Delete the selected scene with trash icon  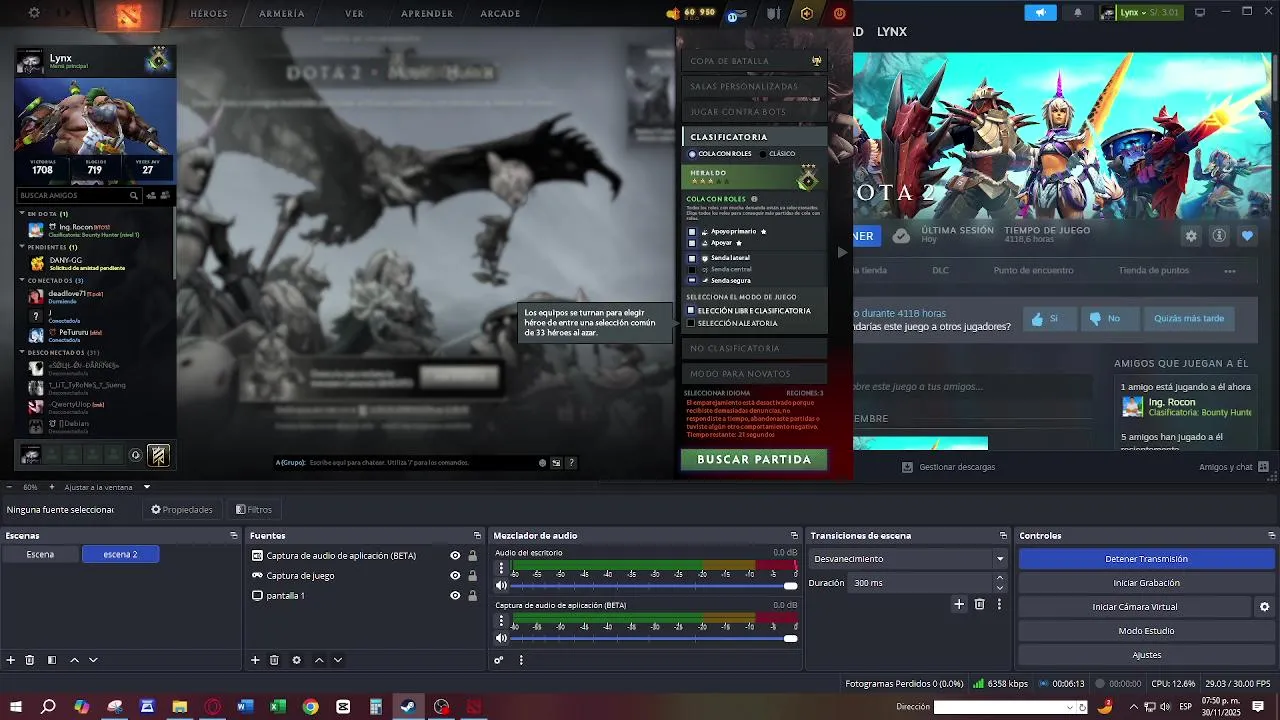coord(30,660)
